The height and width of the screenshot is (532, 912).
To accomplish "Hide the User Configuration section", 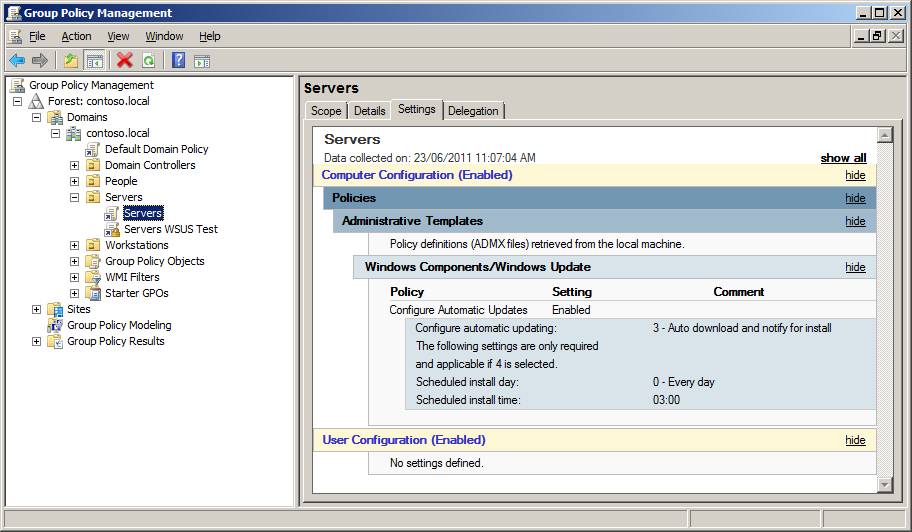I will pyautogui.click(x=855, y=440).
